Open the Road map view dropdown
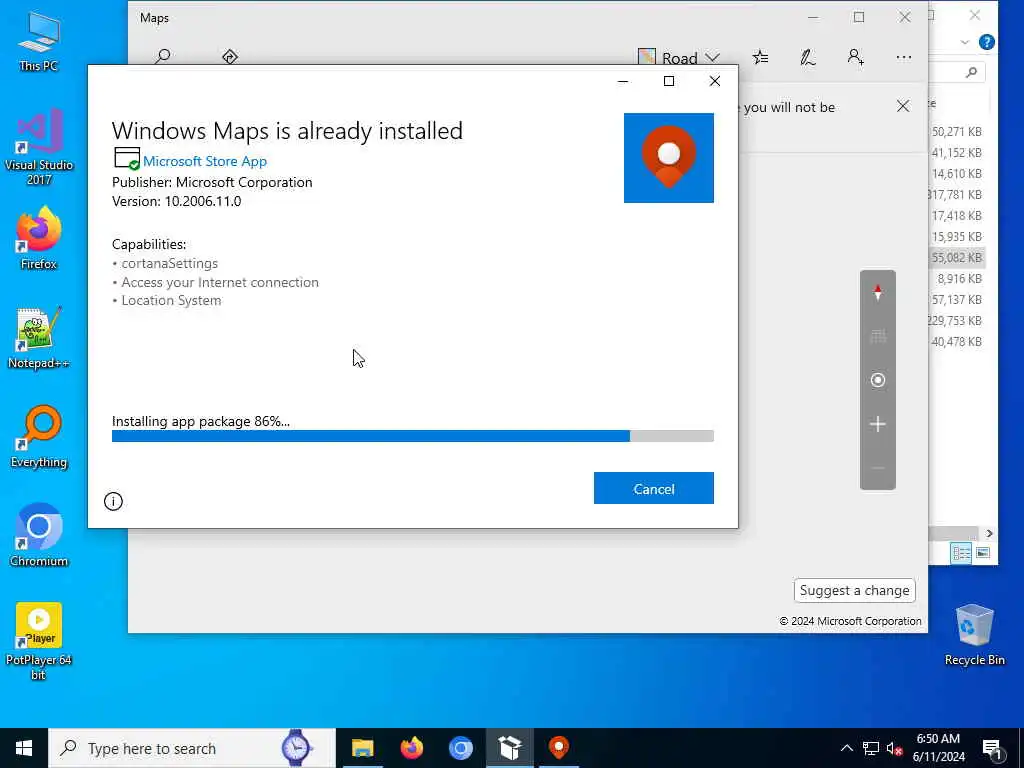This screenshot has width=1024, height=768. [679, 58]
